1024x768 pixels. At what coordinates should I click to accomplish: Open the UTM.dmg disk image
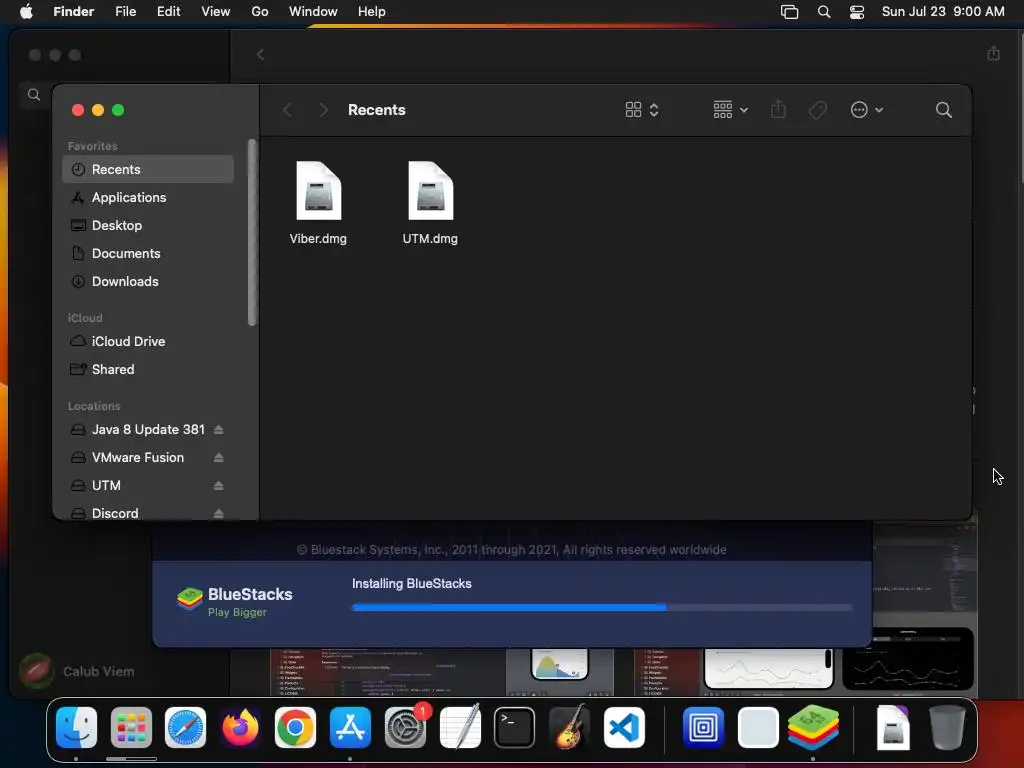click(430, 202)
